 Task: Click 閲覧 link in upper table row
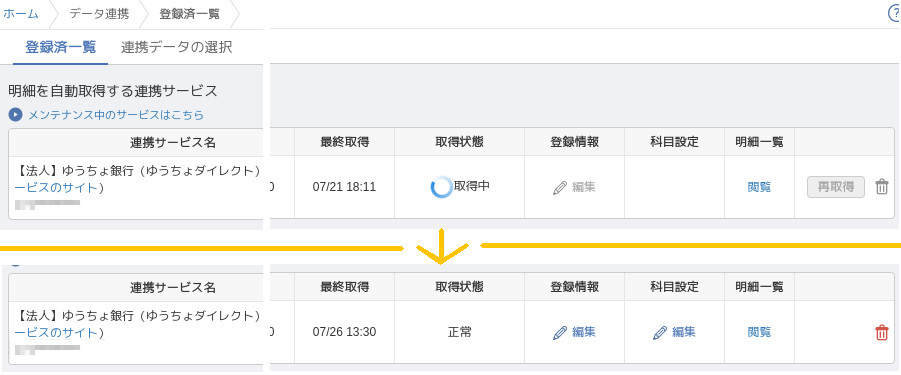click(x=759, y=187)
